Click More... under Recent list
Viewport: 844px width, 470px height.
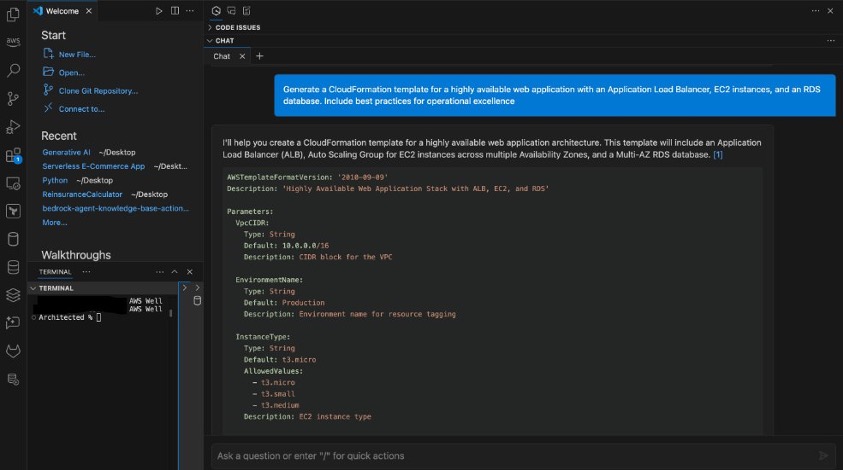55,222
